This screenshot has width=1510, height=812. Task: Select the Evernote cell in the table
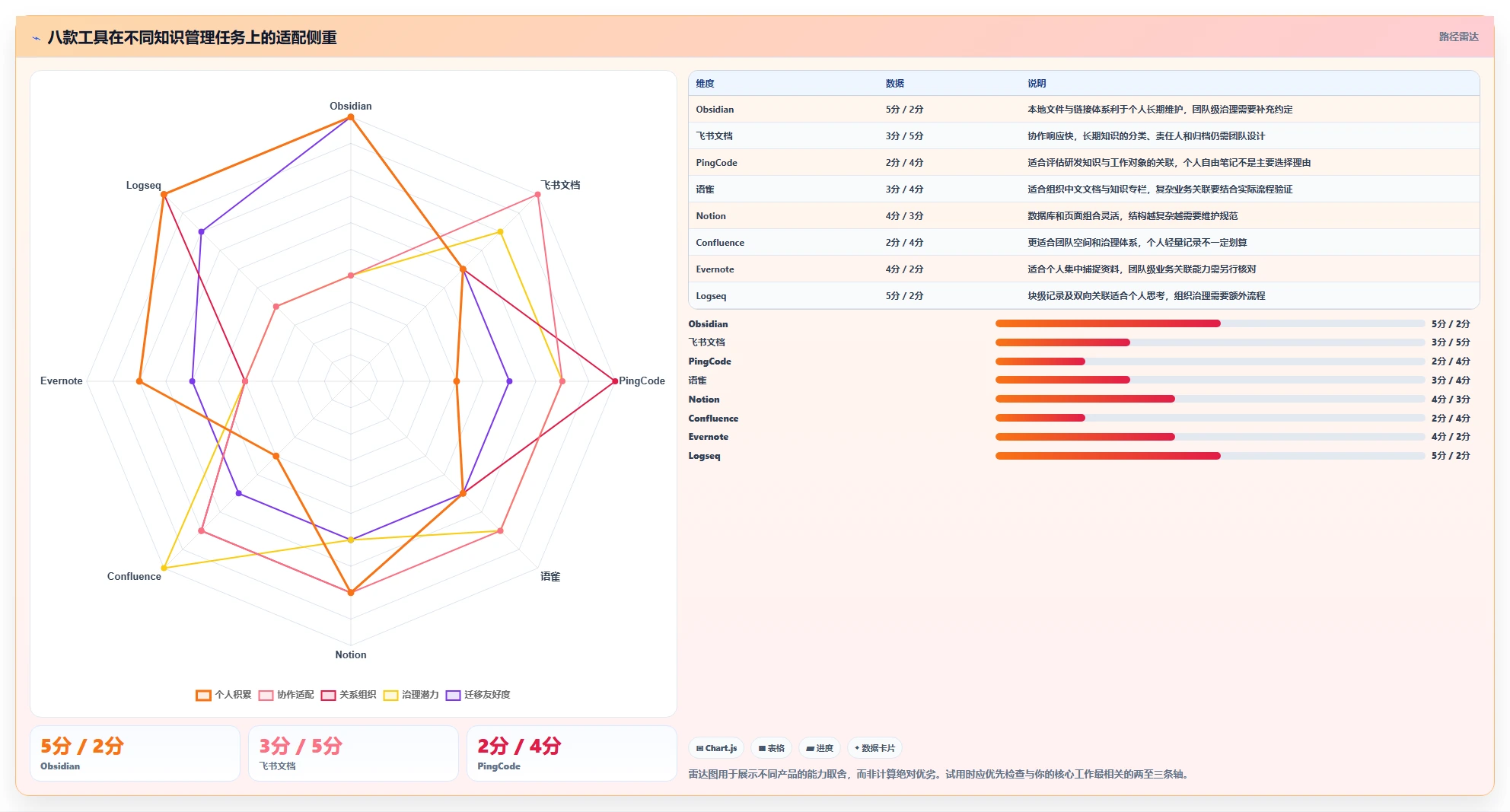(715, 269)
